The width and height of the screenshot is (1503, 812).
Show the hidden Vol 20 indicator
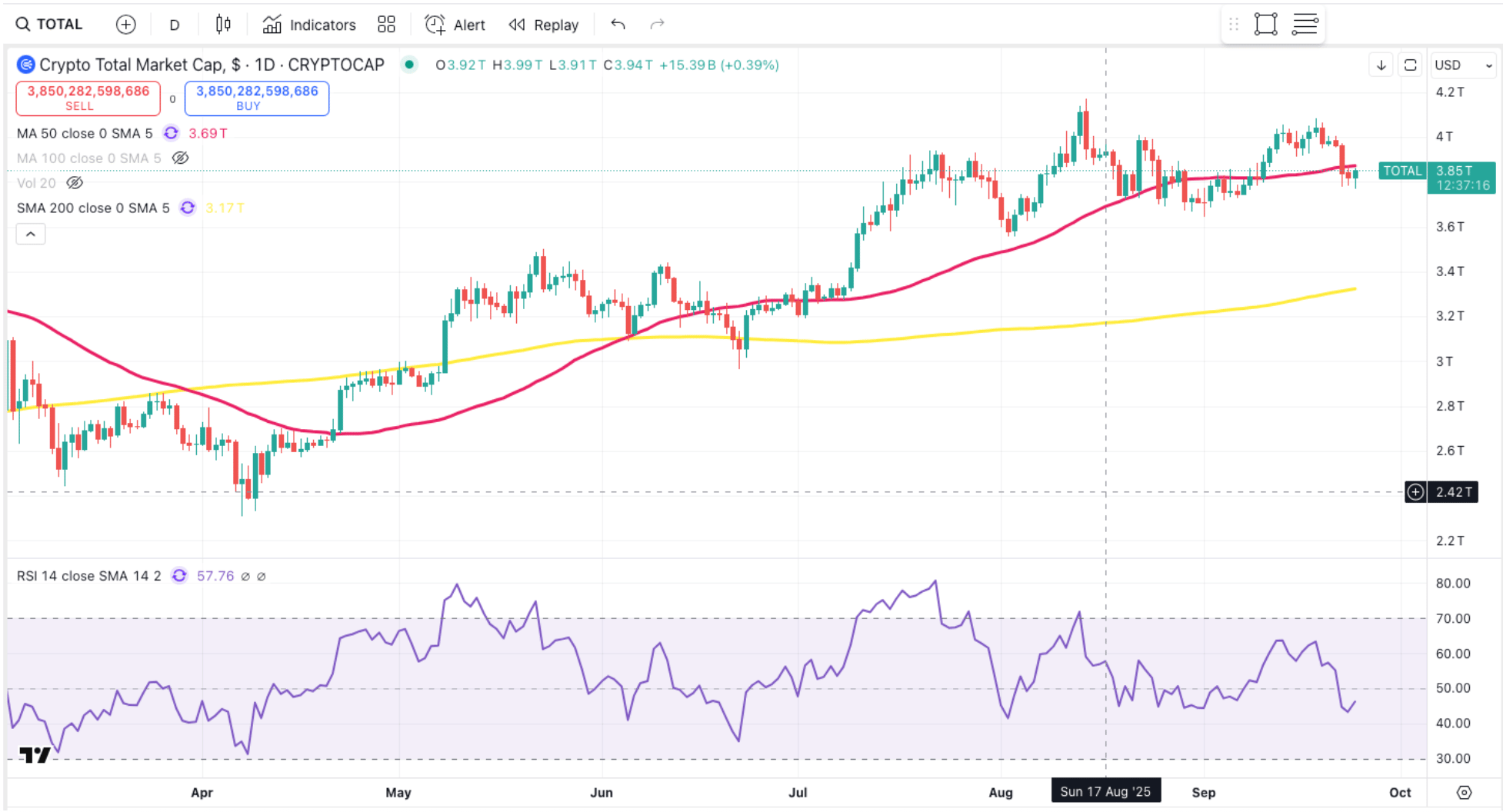(x=75, y=183)
